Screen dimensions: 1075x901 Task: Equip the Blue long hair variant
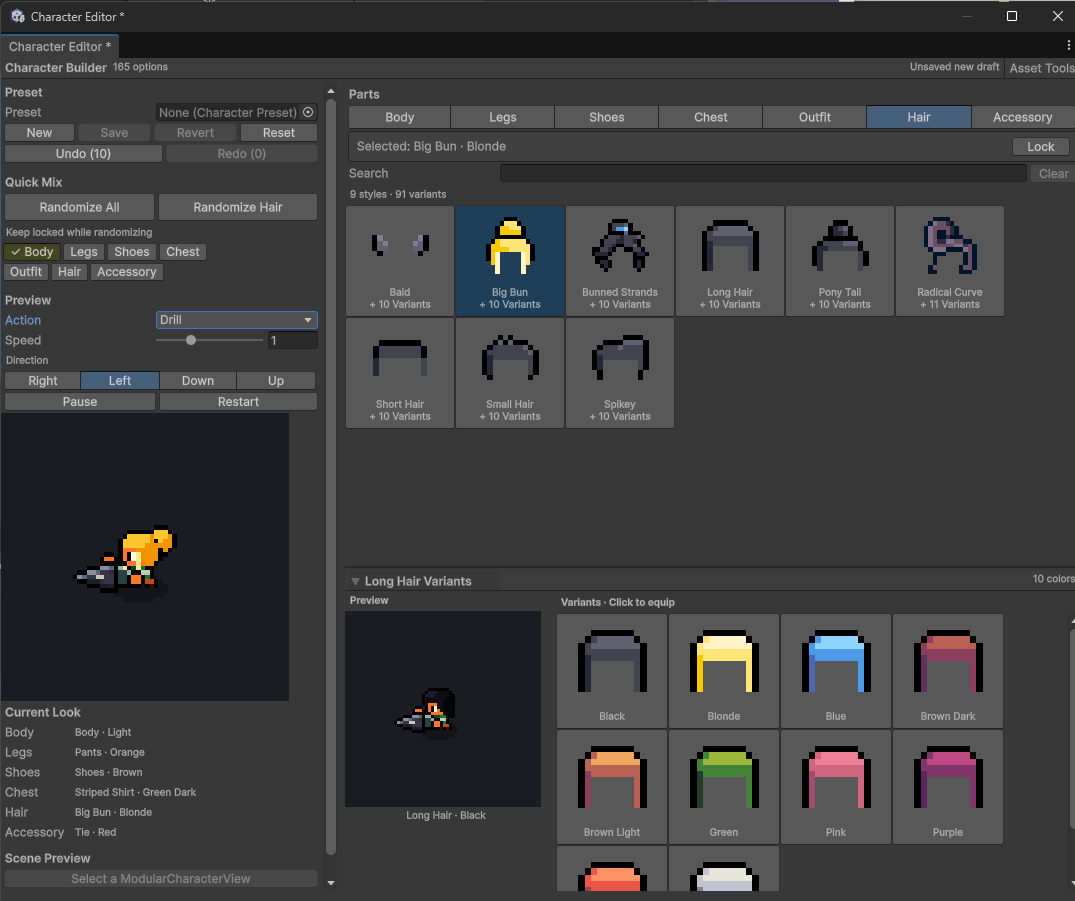click(x=836, y=671)
